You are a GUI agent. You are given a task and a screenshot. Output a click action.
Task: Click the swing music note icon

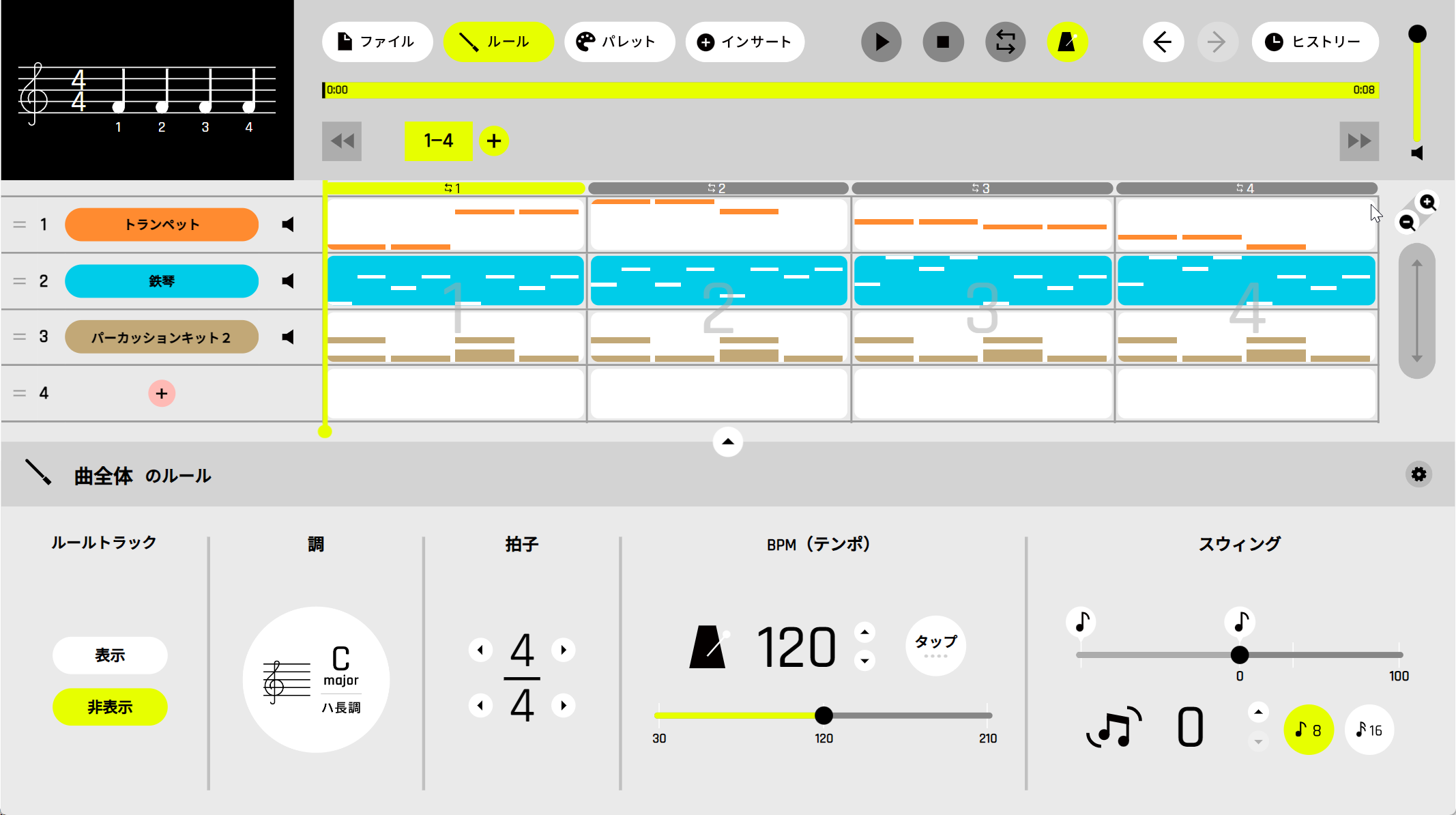tap(1114, 728)
